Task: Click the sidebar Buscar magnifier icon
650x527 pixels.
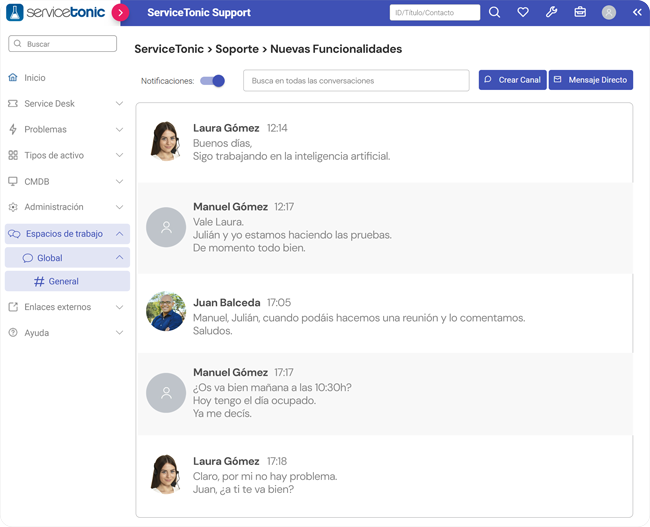Action: (17, 44)
